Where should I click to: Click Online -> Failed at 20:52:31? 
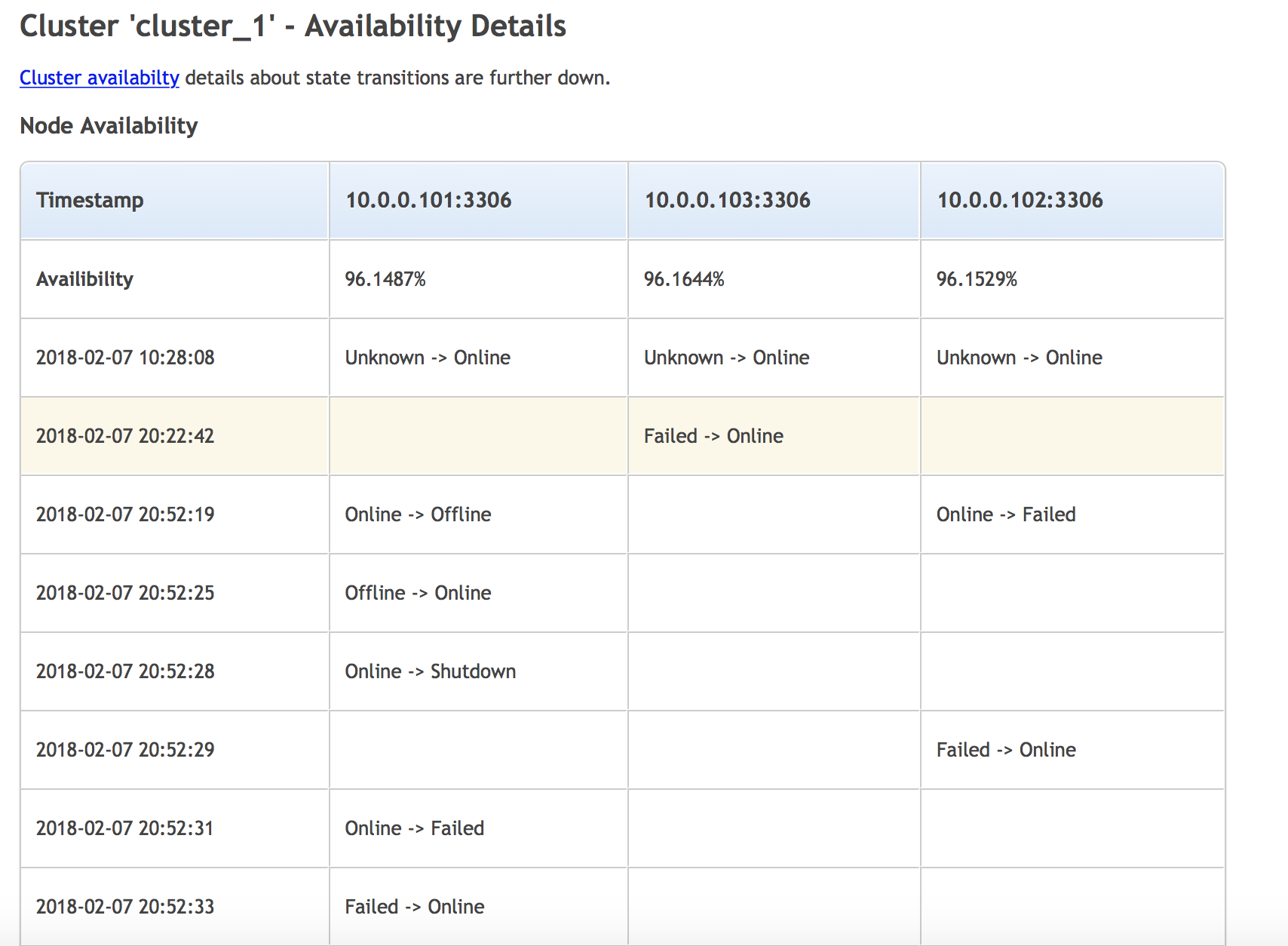415,828
